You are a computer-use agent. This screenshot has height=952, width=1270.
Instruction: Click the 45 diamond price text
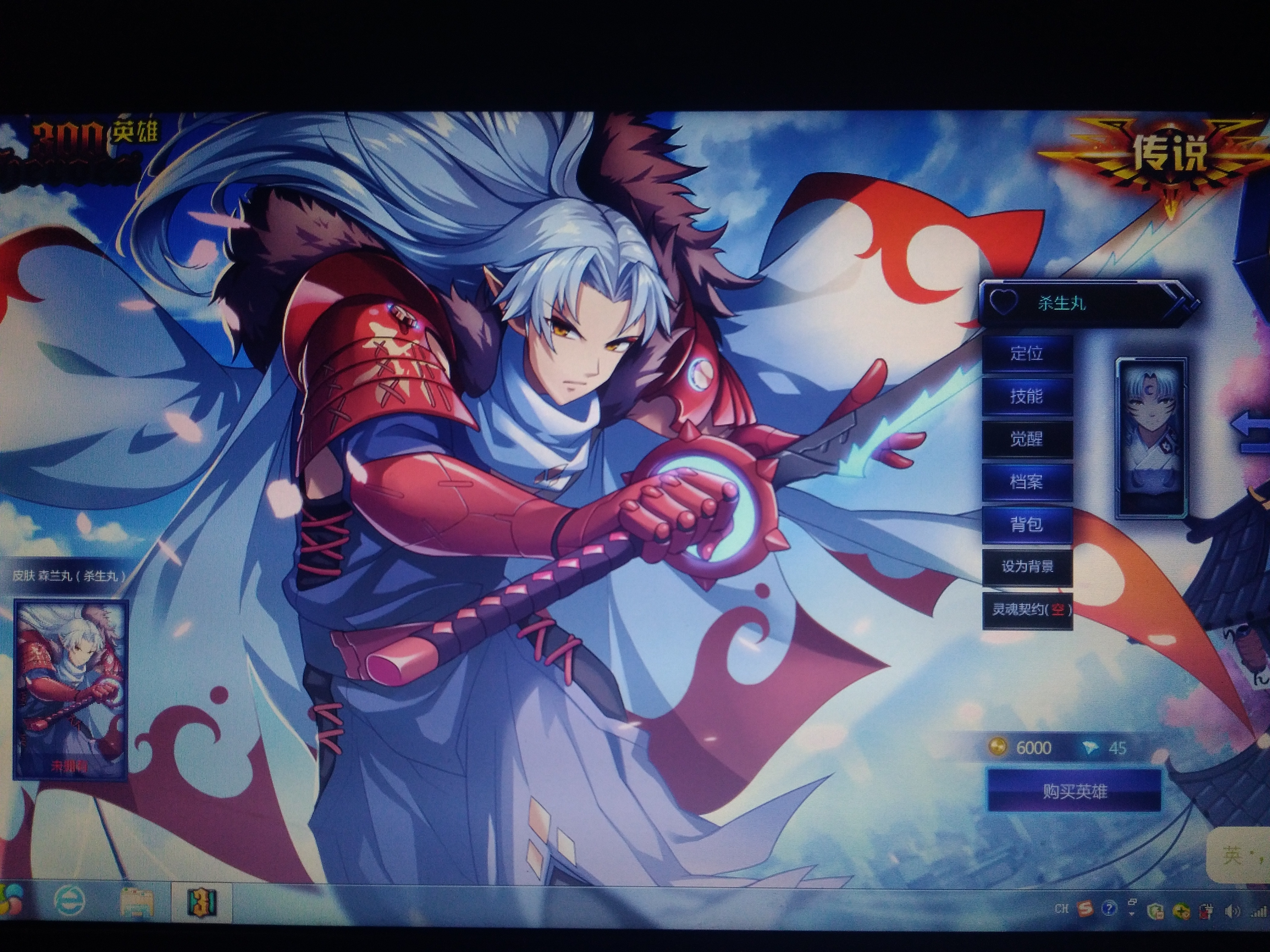[1117, 748]
